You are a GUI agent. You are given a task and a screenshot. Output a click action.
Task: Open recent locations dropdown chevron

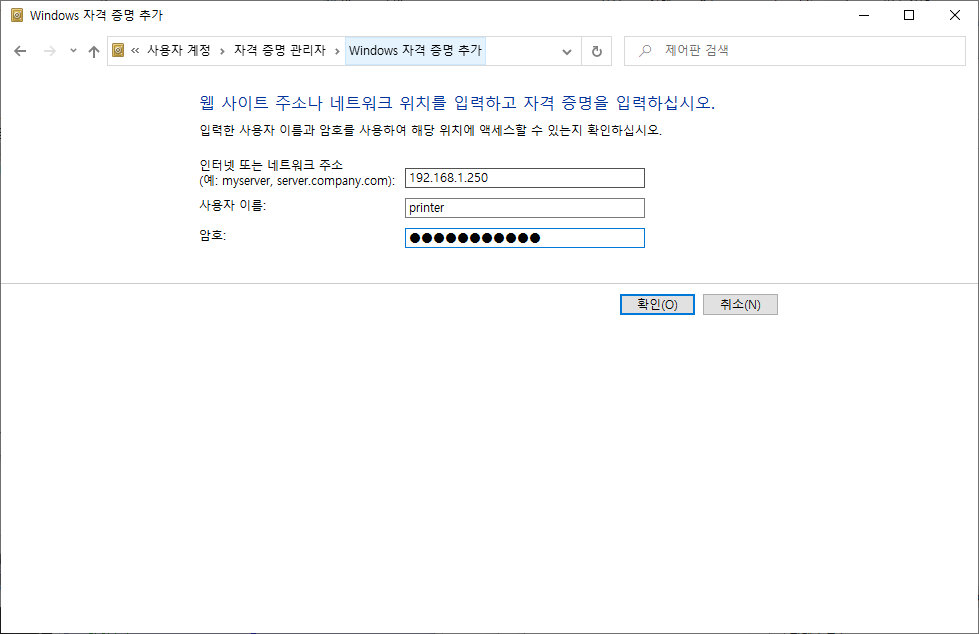[x=73, y=51]
